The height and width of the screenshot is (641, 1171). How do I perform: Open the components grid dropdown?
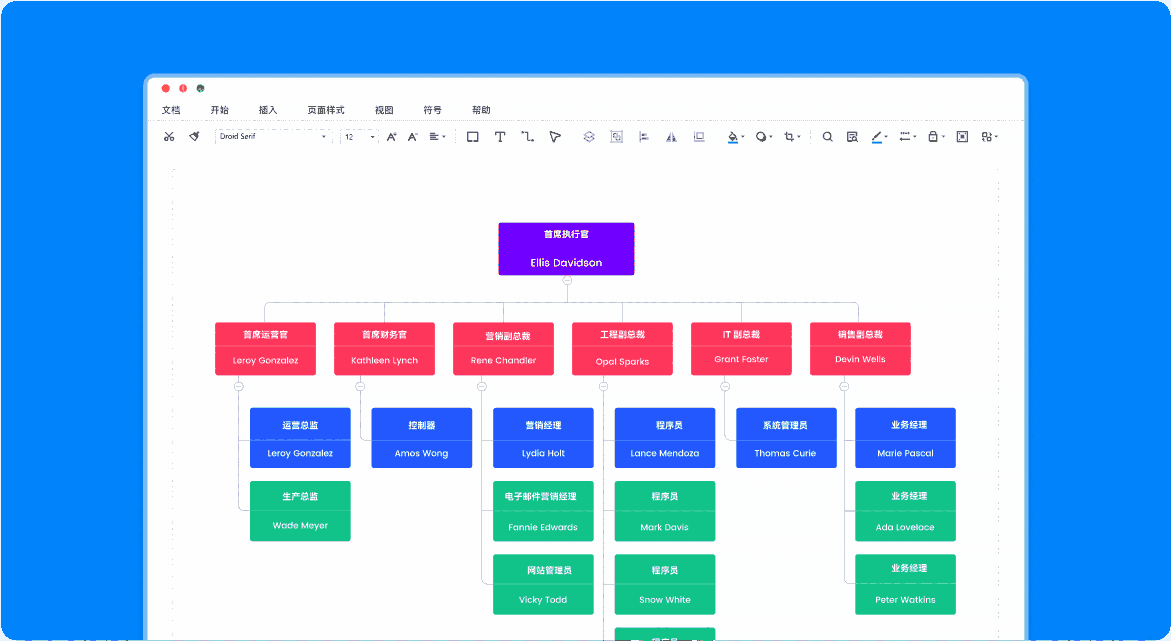click(990, 137)
